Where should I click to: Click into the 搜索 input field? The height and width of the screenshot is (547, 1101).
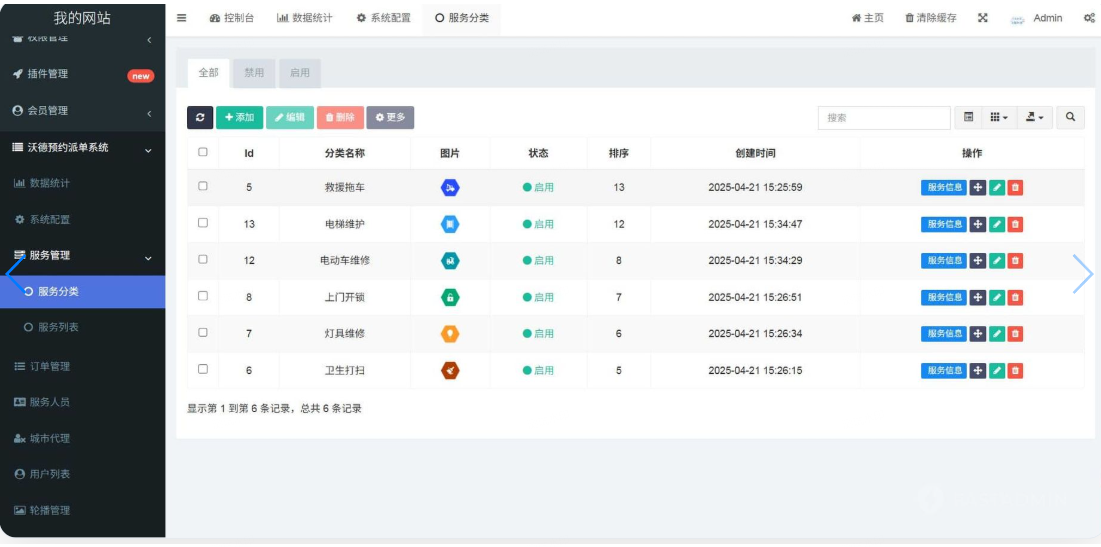(x=883, y=118)
